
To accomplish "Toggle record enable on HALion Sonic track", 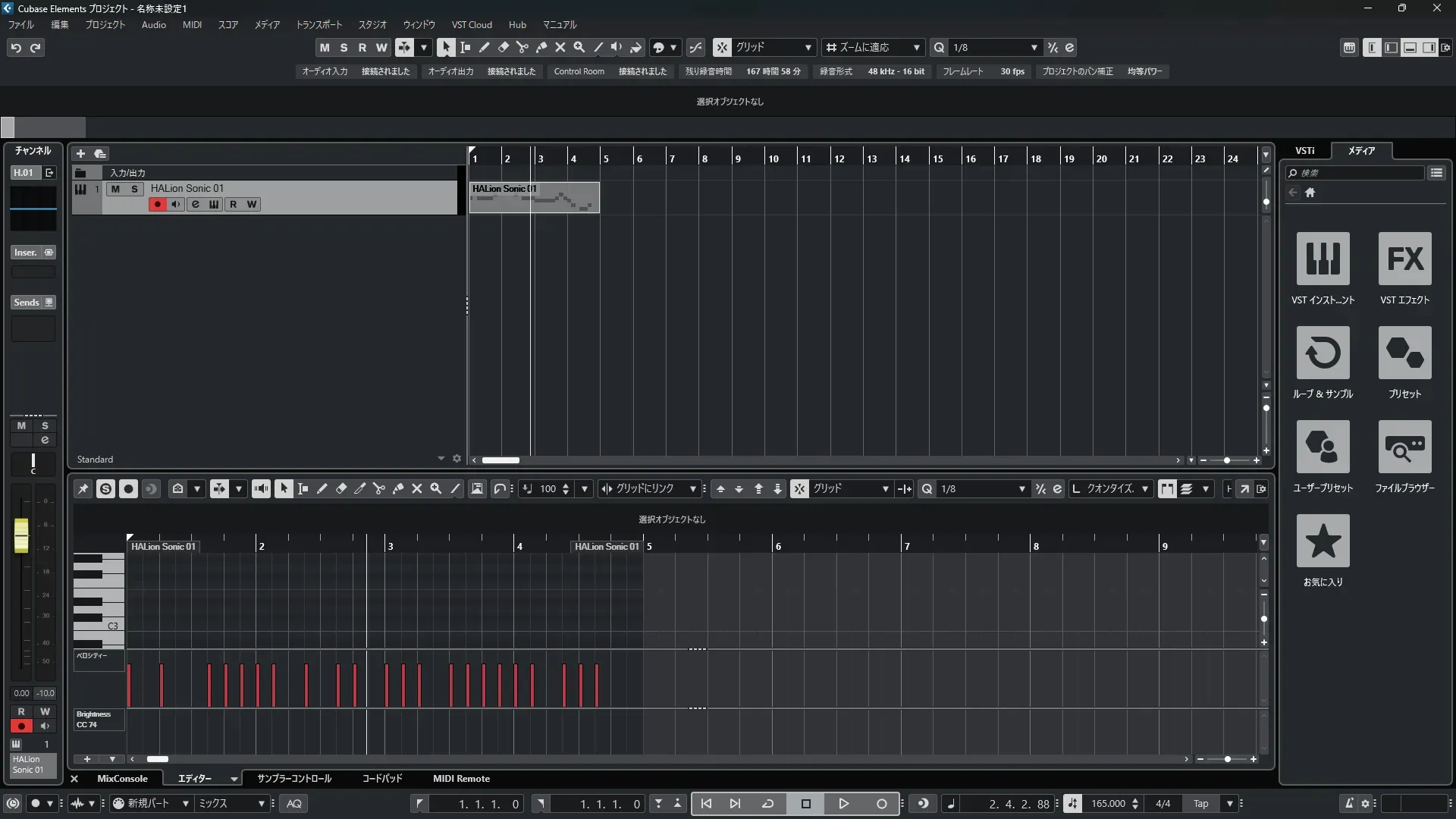I will (x=157, y=204).
